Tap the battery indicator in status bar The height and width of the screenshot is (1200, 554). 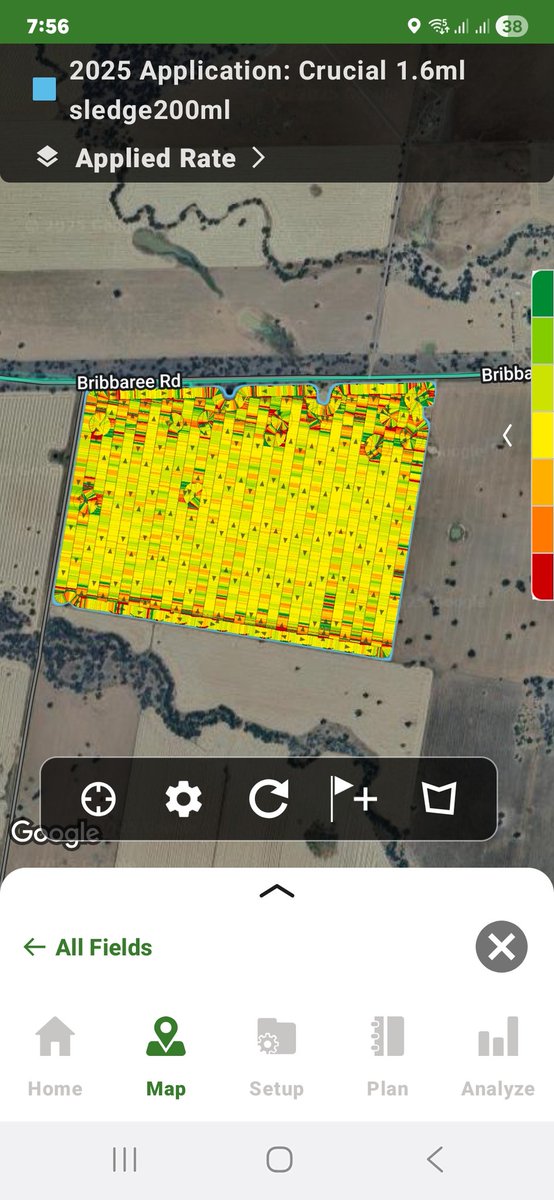pyautogui.click(x=512, y=27)
